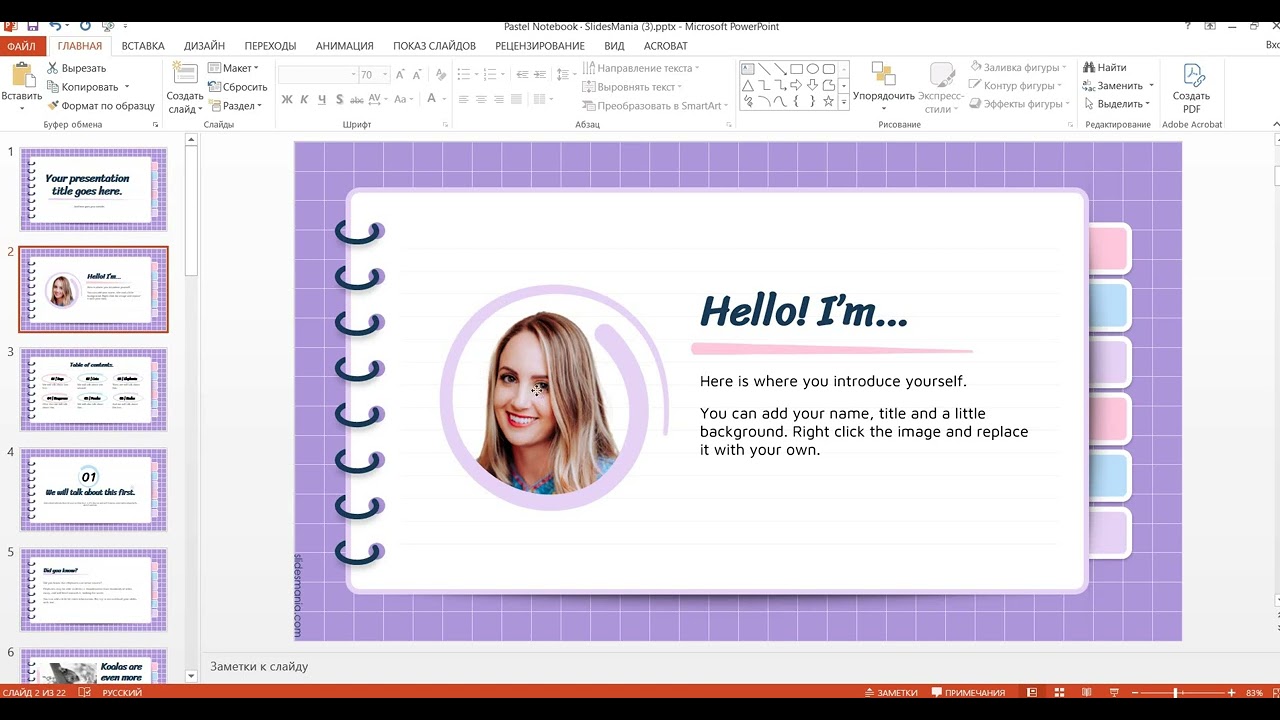Expand the shapes gallery more arrow
1280x720 pixels.
[844, 102]
